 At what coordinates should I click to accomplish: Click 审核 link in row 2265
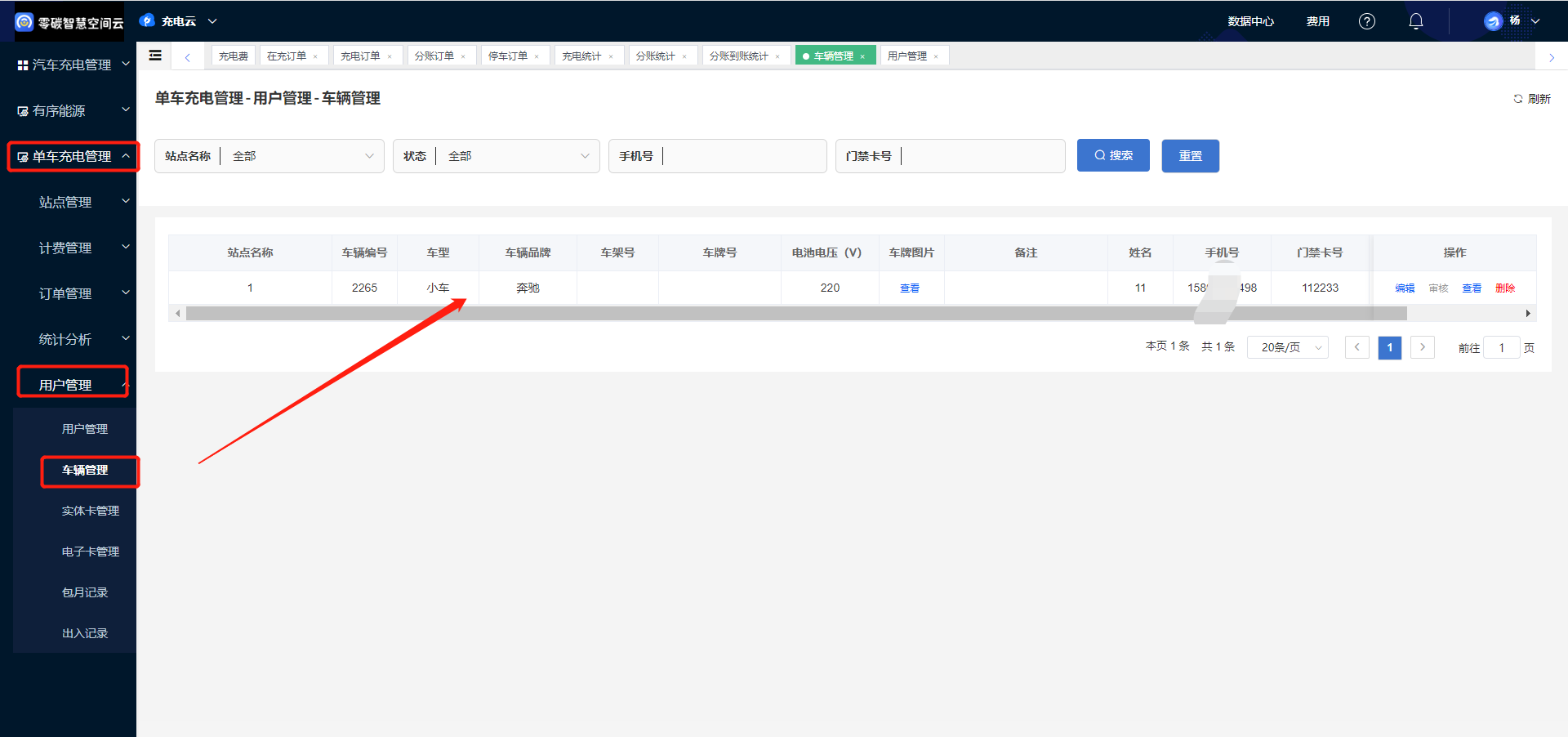pos(1438,288)
